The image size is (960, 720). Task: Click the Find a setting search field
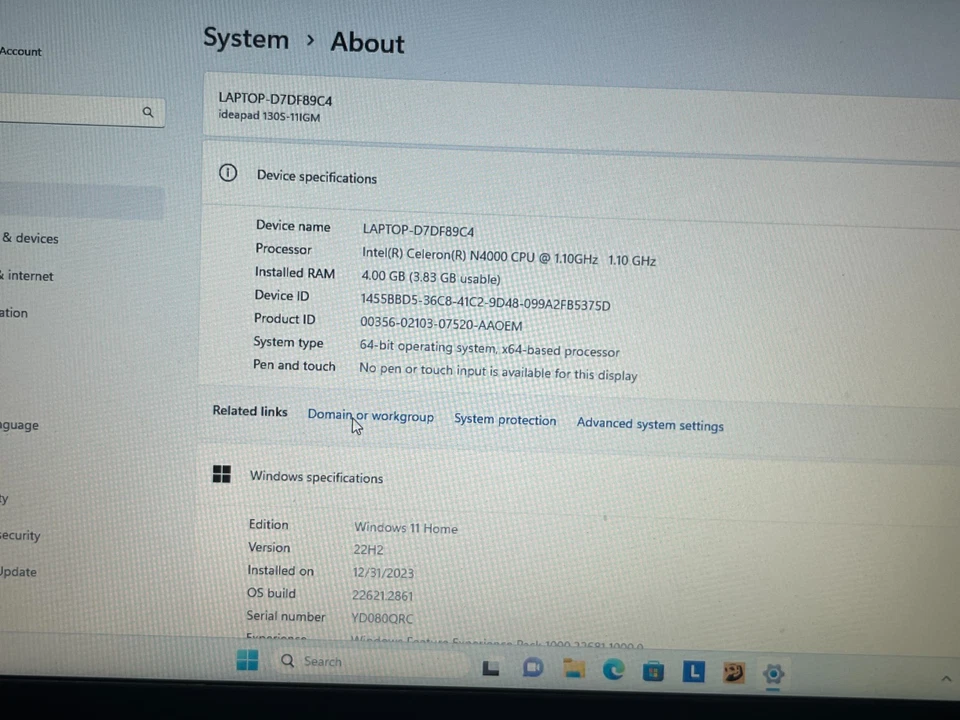click(82, 111)
